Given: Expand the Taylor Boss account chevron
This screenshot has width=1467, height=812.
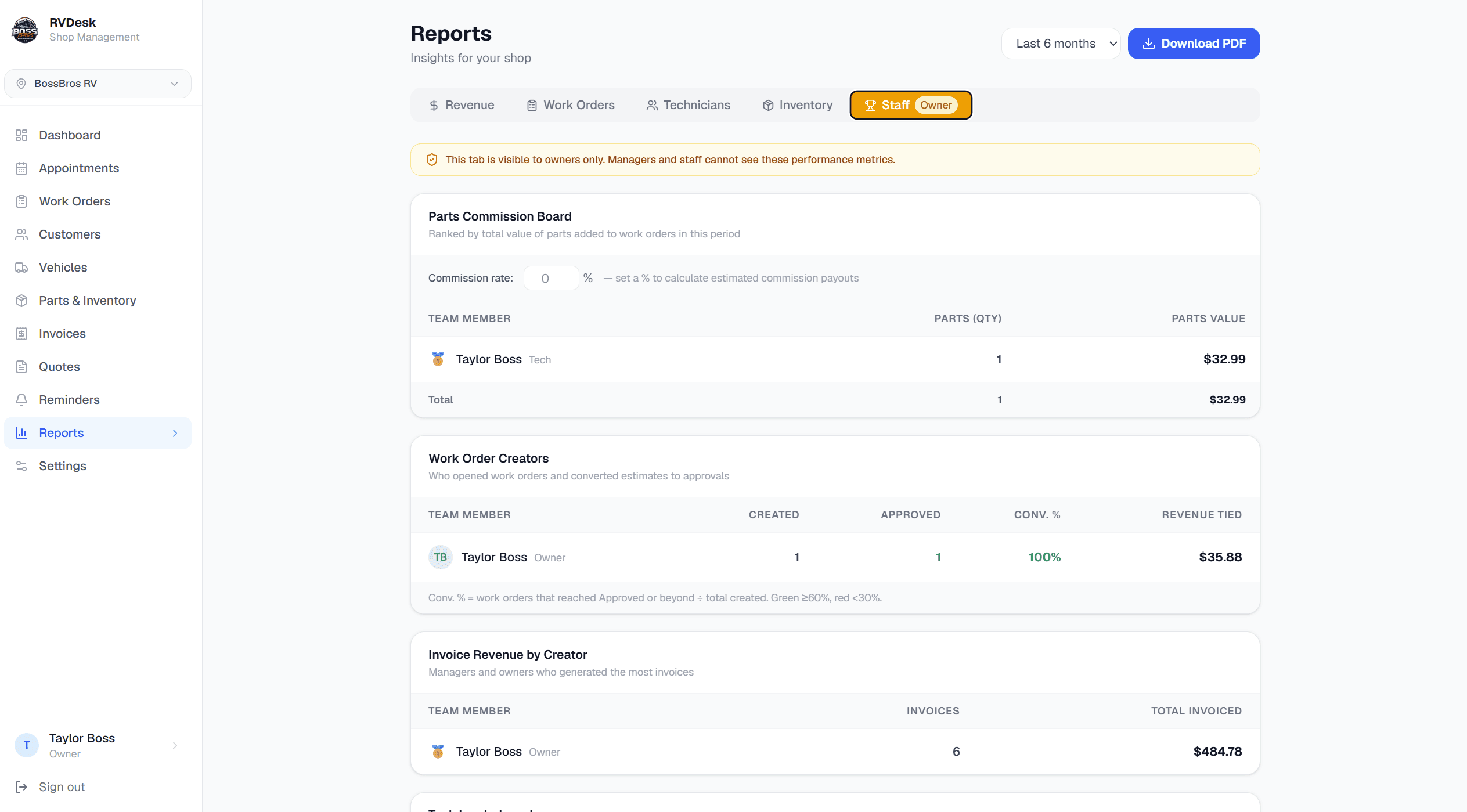Looking at the screenshot, I should (x=175, y=745).
